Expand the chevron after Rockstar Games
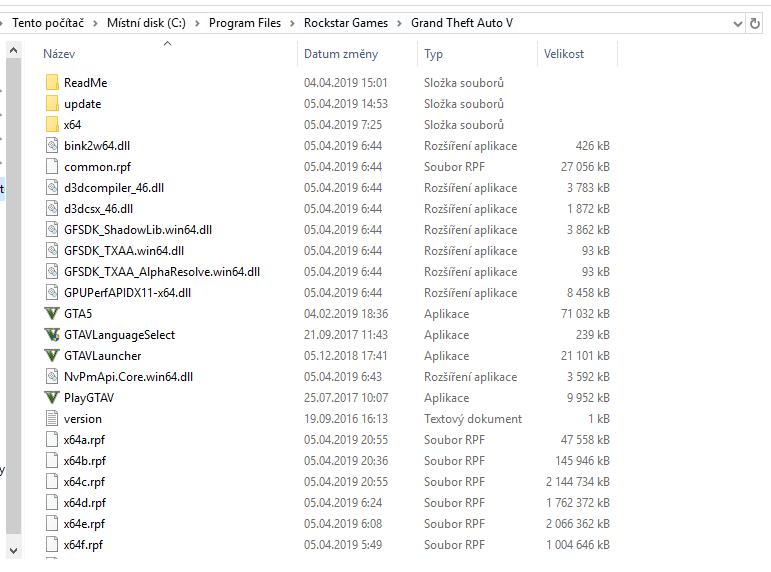This screenshot has width=771, height=572. click(x=399, y=24)
